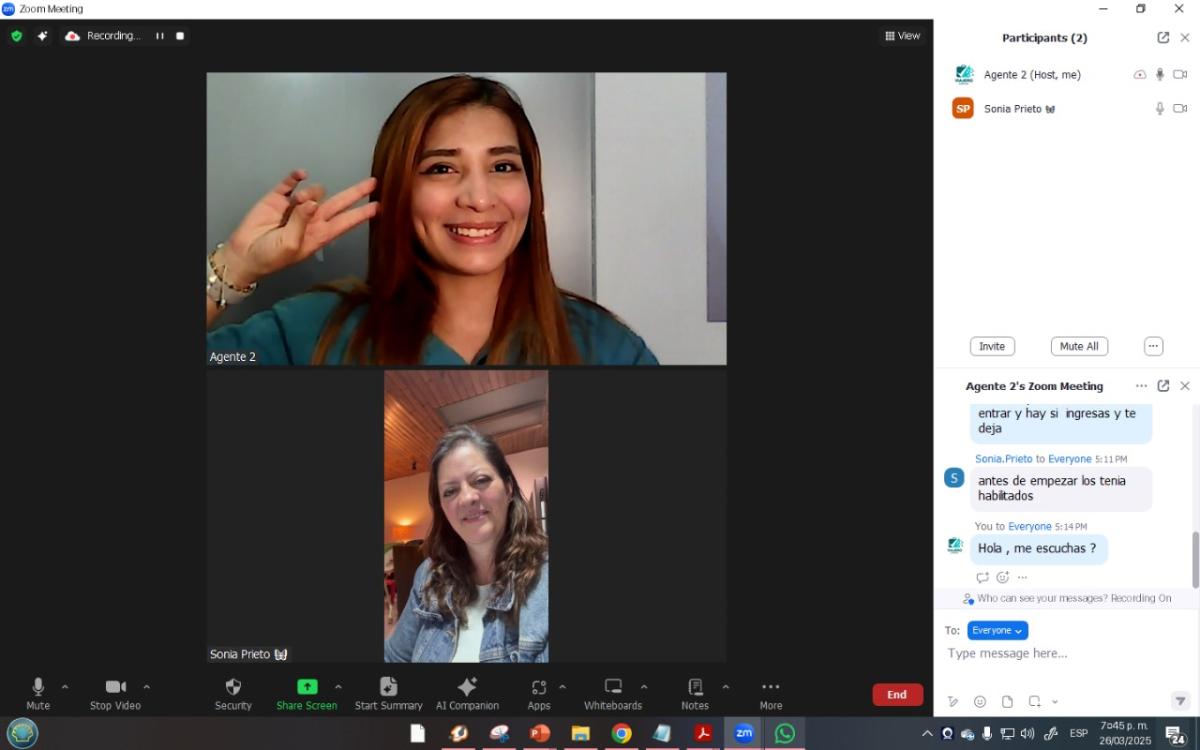Image resolution: width=1200 pixels, height=750 pixels.
Task: Click the Invite button
Action: click(992, 346)
